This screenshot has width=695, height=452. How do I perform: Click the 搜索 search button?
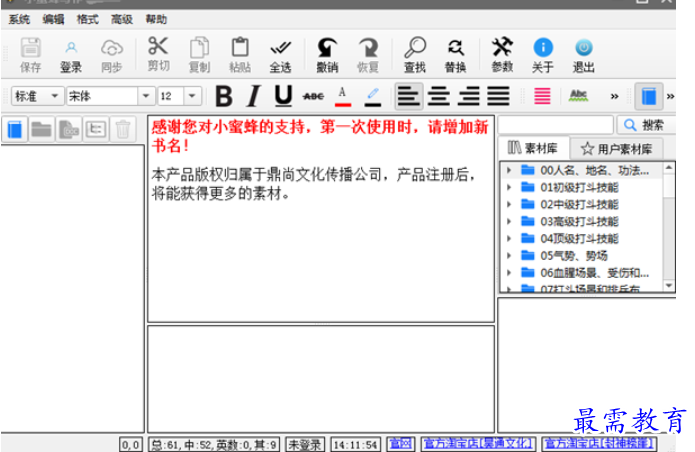[x=646, y=125]
